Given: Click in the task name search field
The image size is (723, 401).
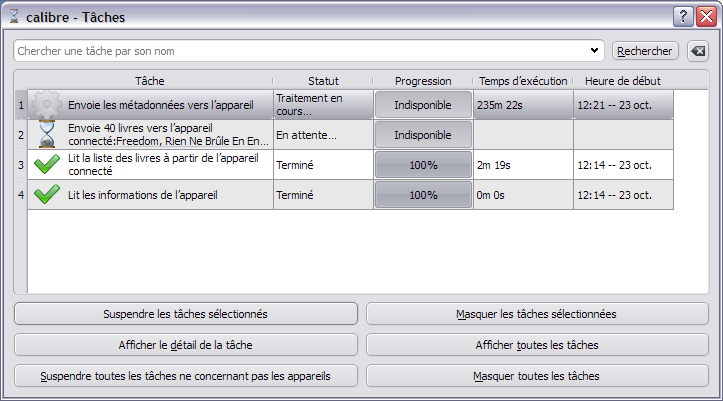Looking at the screenshot, I should [300, 50].
